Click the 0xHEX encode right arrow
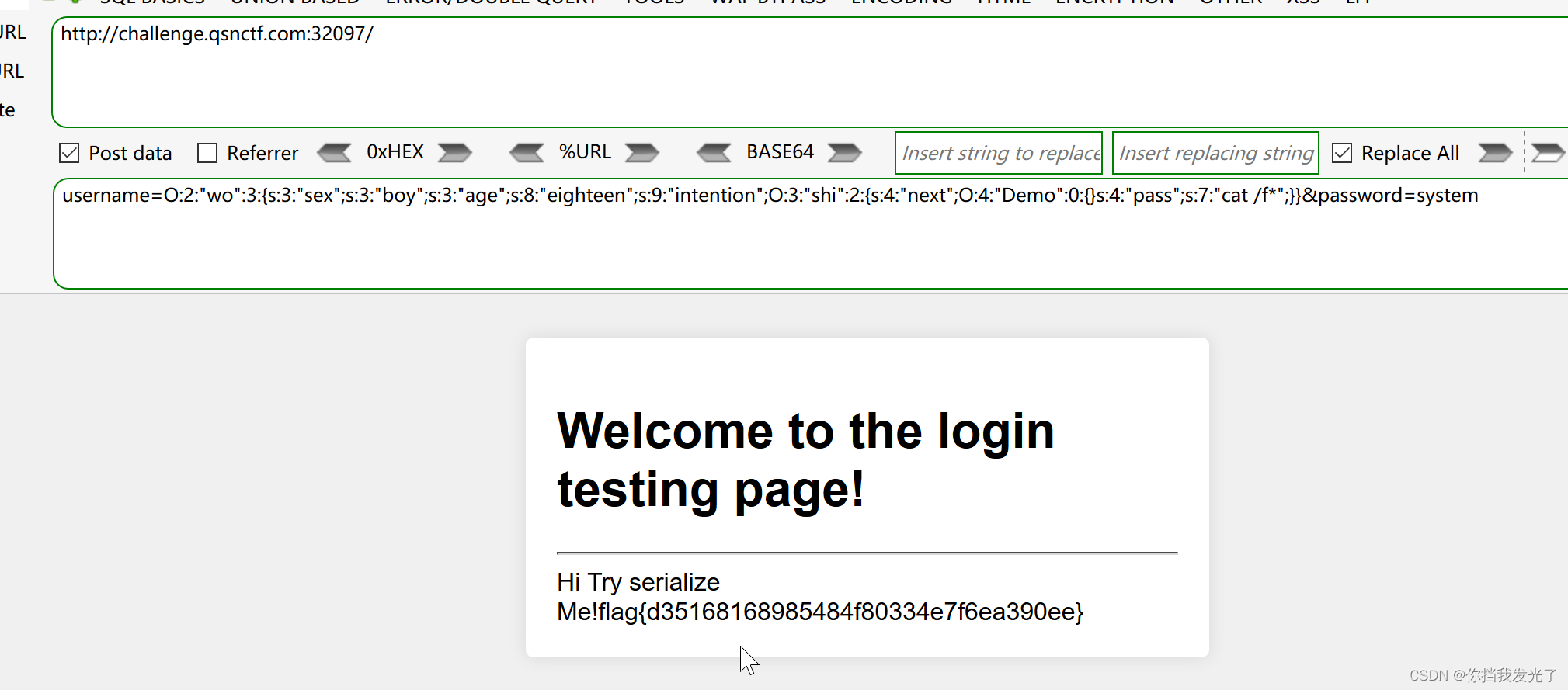Screen dimensions: 1568x690 pyautogui.click(x=455, y=153)
